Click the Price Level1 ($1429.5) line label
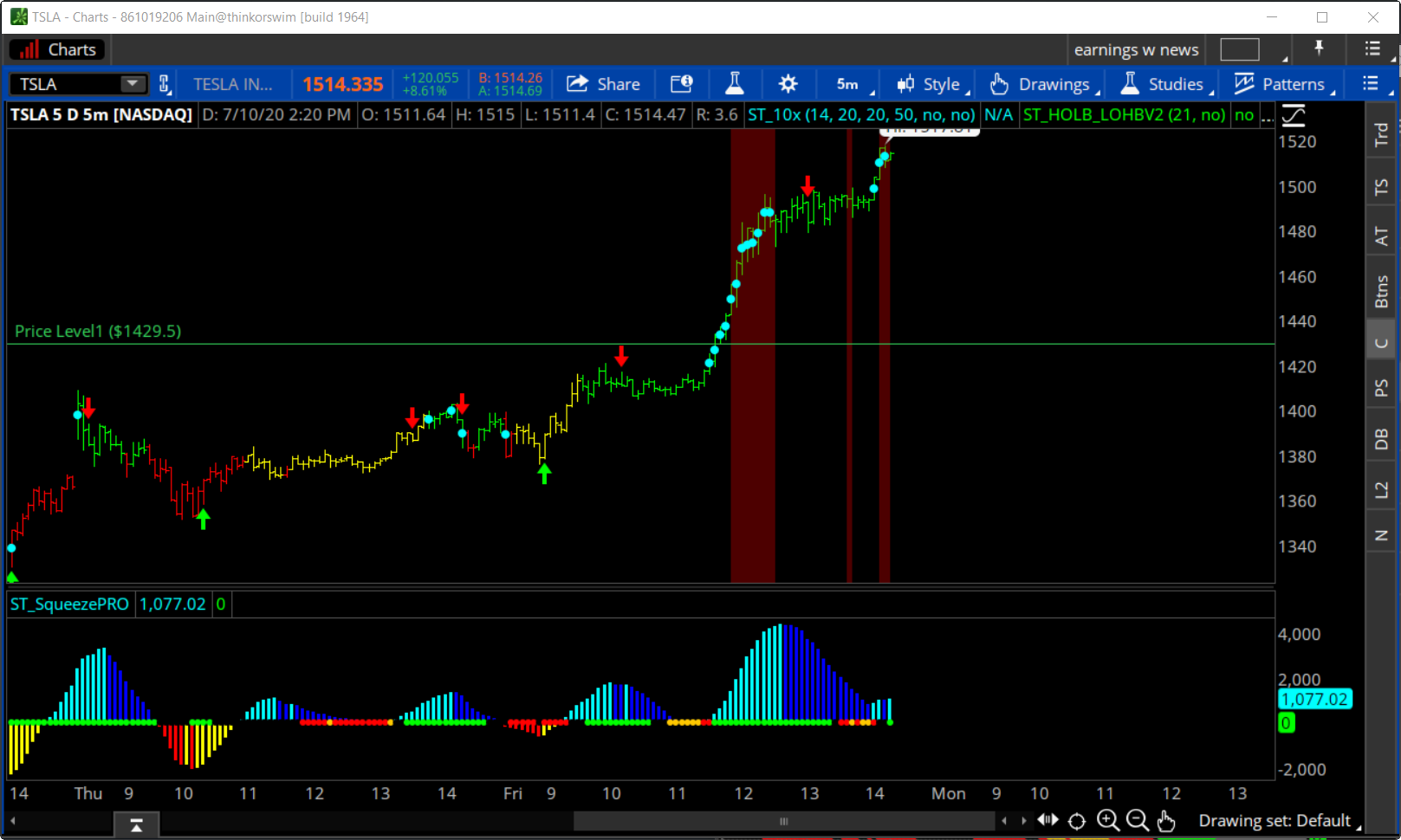The image size is (1401, 840). [x=98, y=331]
